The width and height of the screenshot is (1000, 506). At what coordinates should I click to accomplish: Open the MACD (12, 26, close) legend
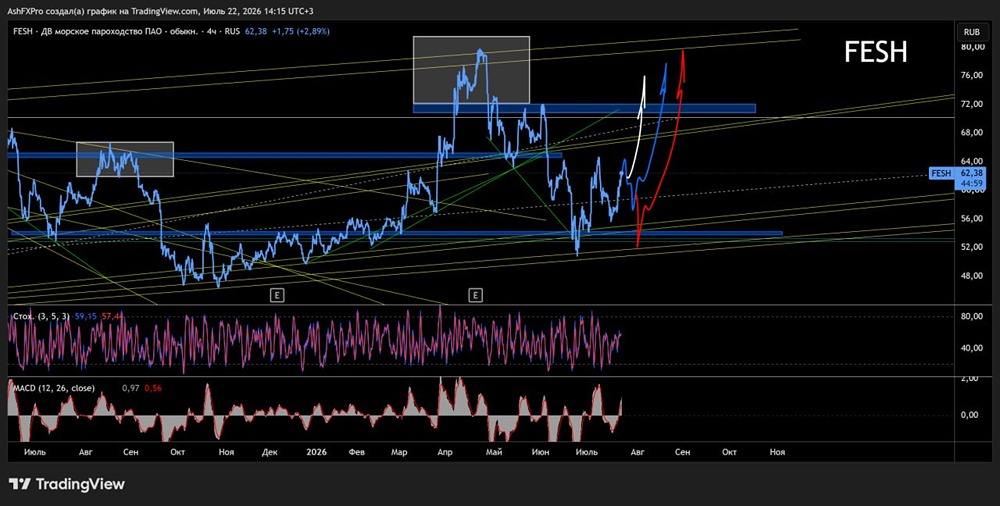(x=54, y=388)
